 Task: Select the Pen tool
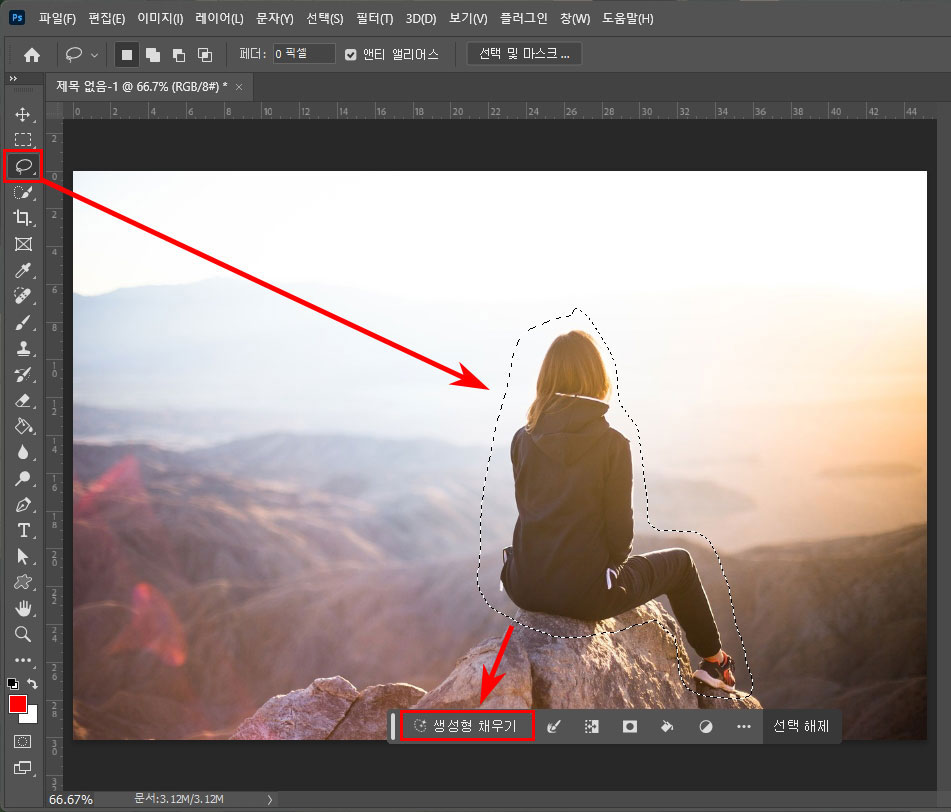[x=23, y=505]
